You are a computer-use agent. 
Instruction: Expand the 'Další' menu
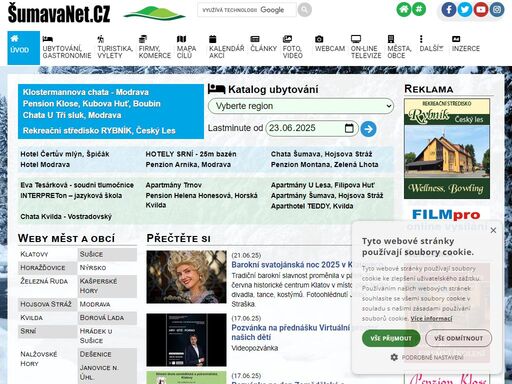(x=431, y=44)
